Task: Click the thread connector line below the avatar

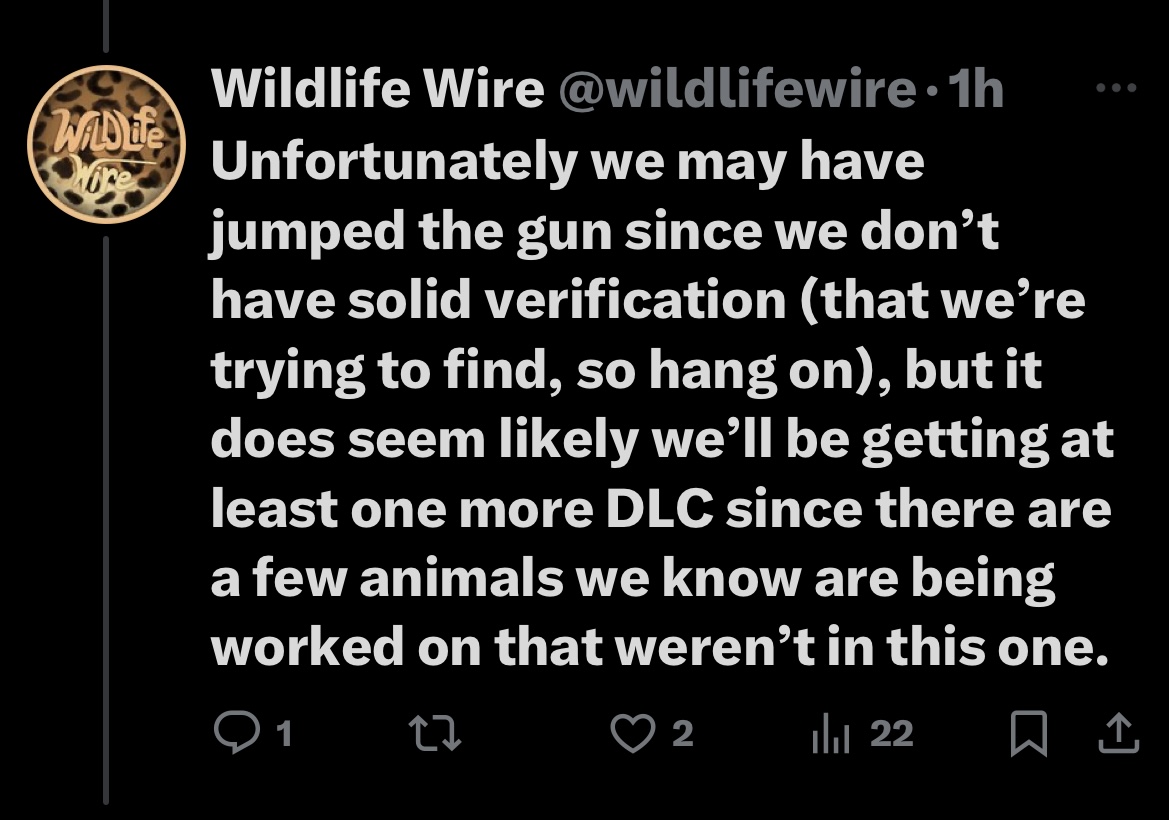Action: [x=106, y=520]
